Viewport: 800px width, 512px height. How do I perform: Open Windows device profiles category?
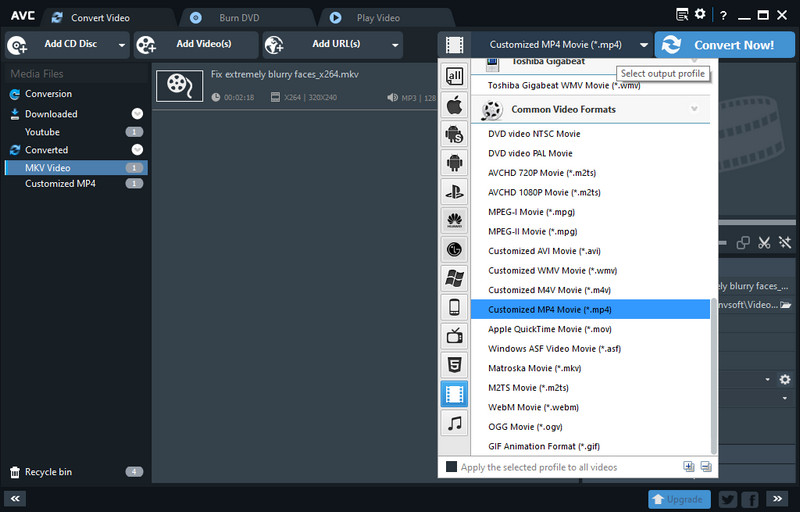pos(454,278)
